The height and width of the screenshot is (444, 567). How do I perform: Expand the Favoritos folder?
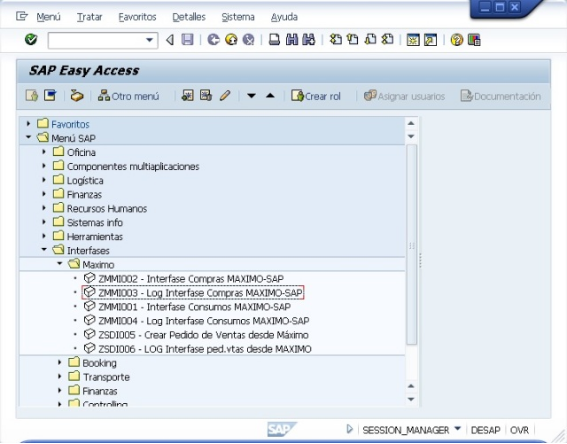pyautogui.click(x=29, y=124)
